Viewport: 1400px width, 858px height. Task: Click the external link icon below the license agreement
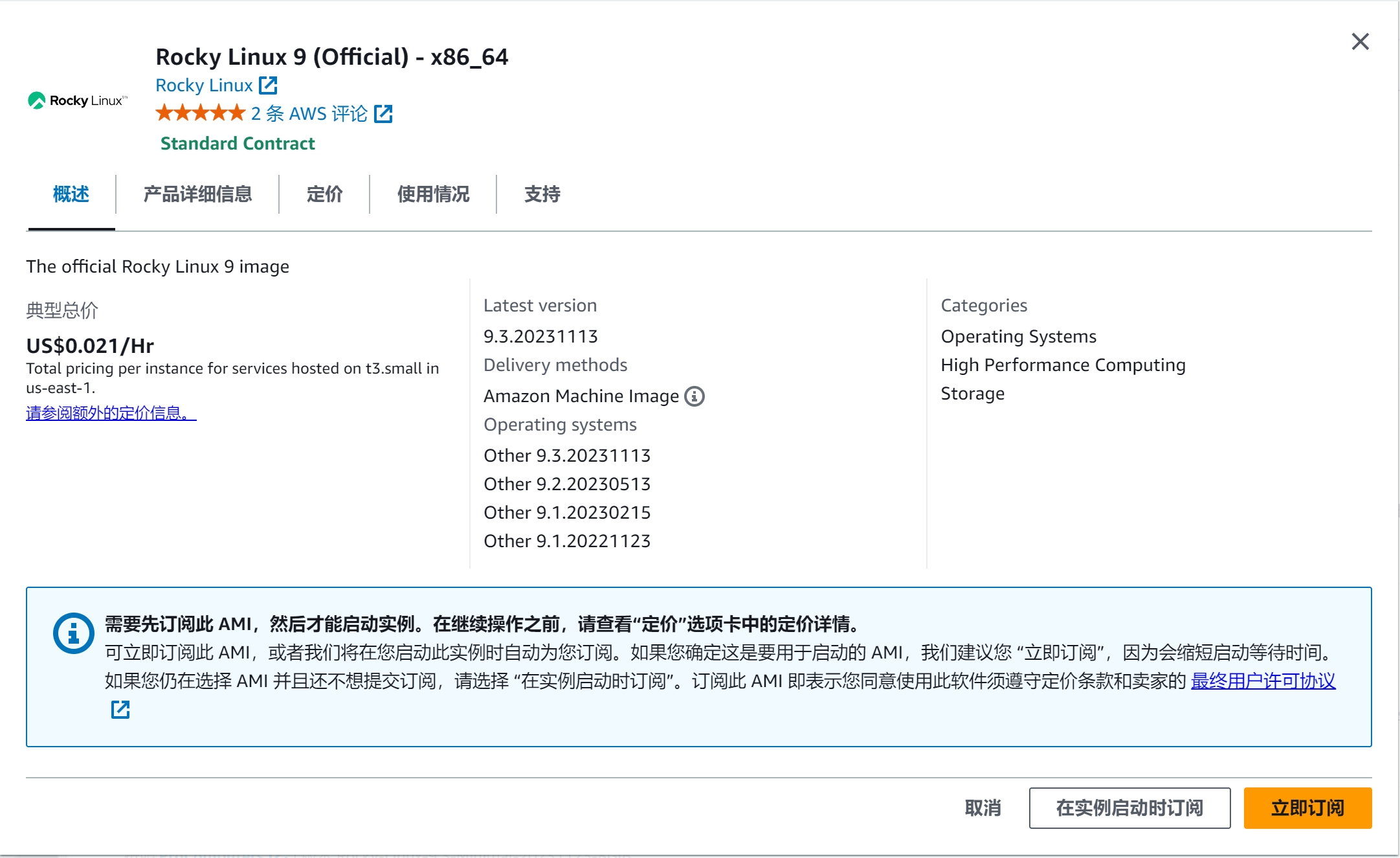(120, 710)
